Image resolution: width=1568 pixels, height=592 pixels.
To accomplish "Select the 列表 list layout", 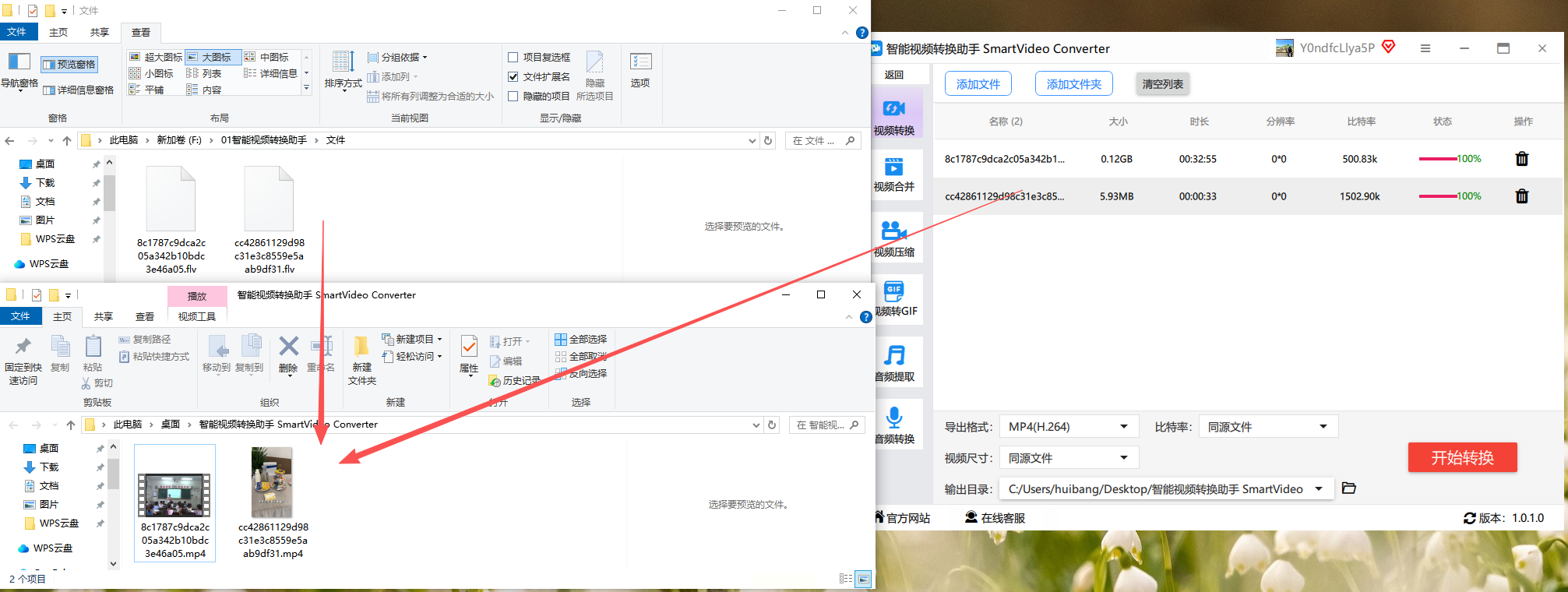I will click(204, 73).
